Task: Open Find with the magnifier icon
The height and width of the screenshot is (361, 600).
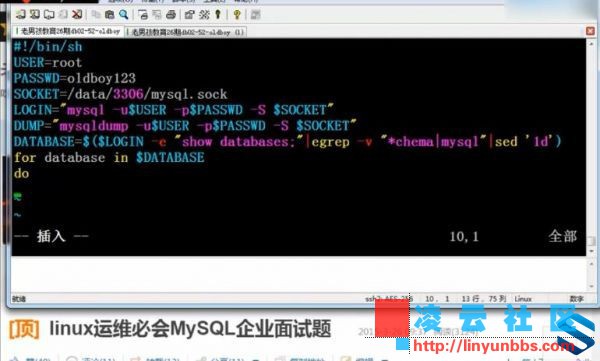Action: tap(124, 15)
